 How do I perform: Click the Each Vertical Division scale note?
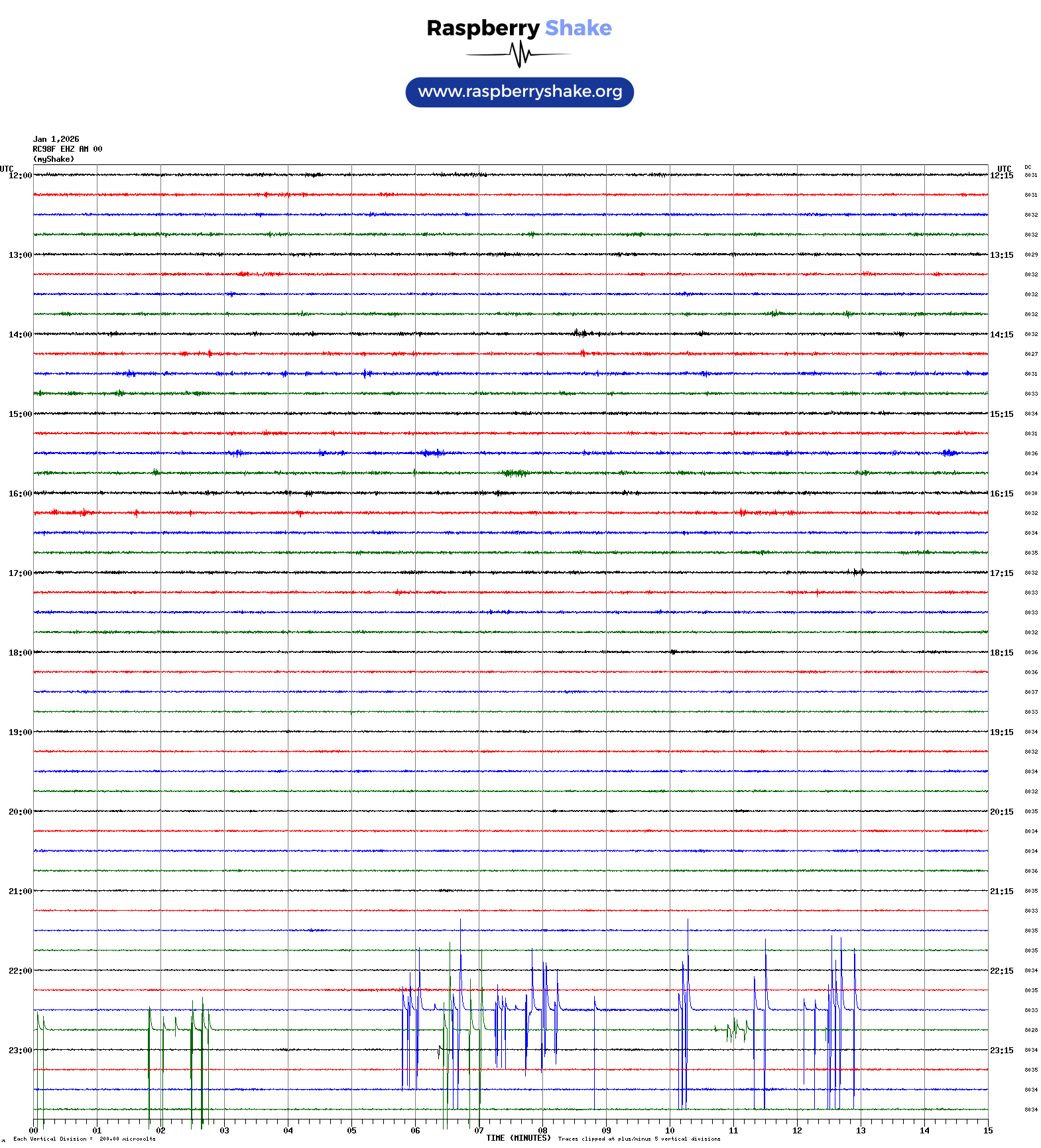[84, 1139]
